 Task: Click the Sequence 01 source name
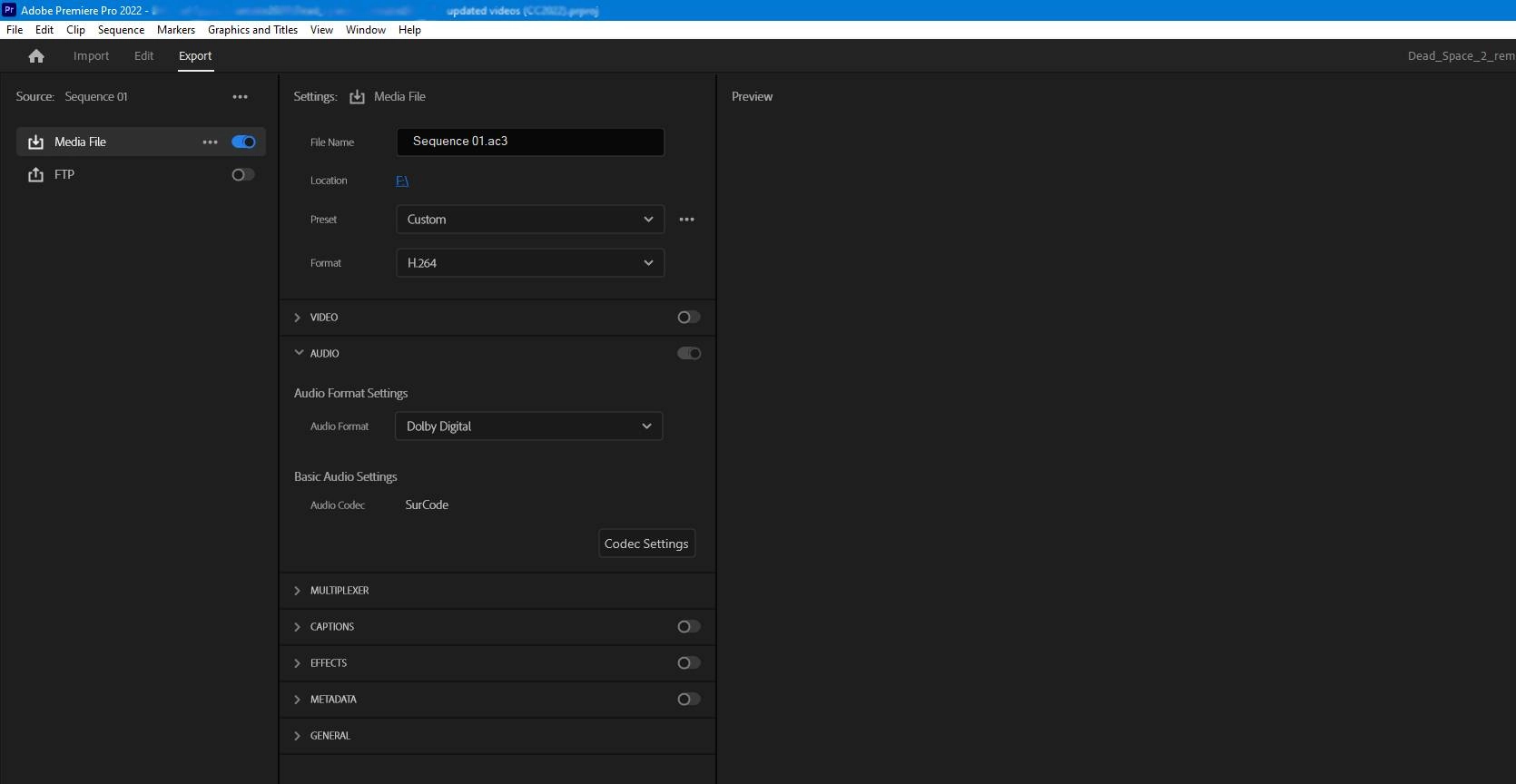coord(96,97)
